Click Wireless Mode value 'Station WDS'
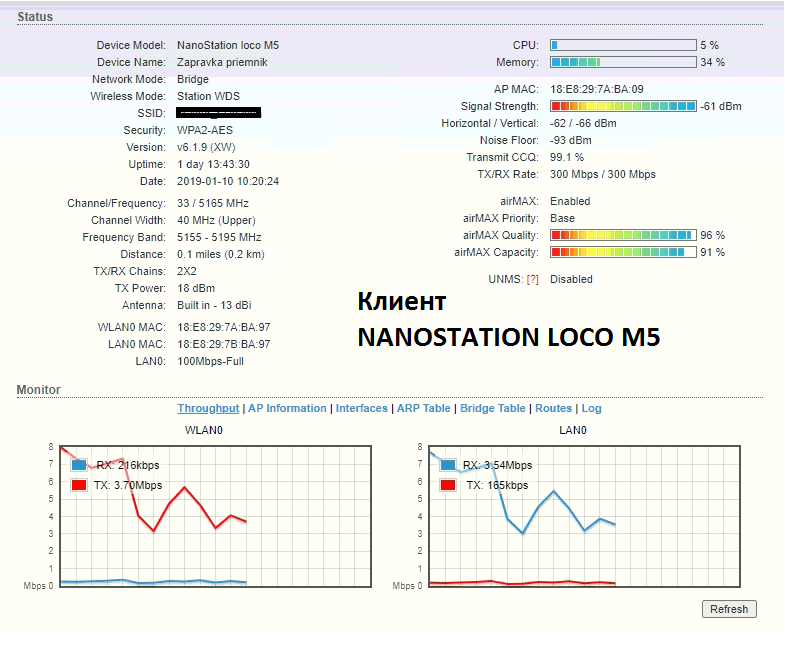This screenshot has width=785, height=652. (208, 96)
